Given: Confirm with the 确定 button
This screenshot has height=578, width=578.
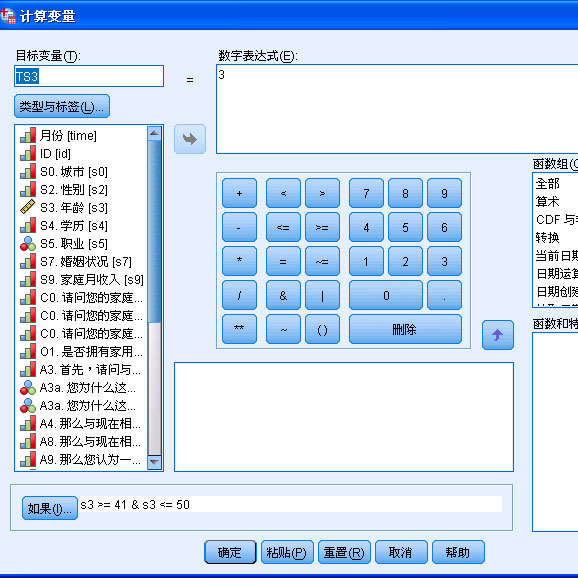Looking at the screenshot, I should [230, 552].
